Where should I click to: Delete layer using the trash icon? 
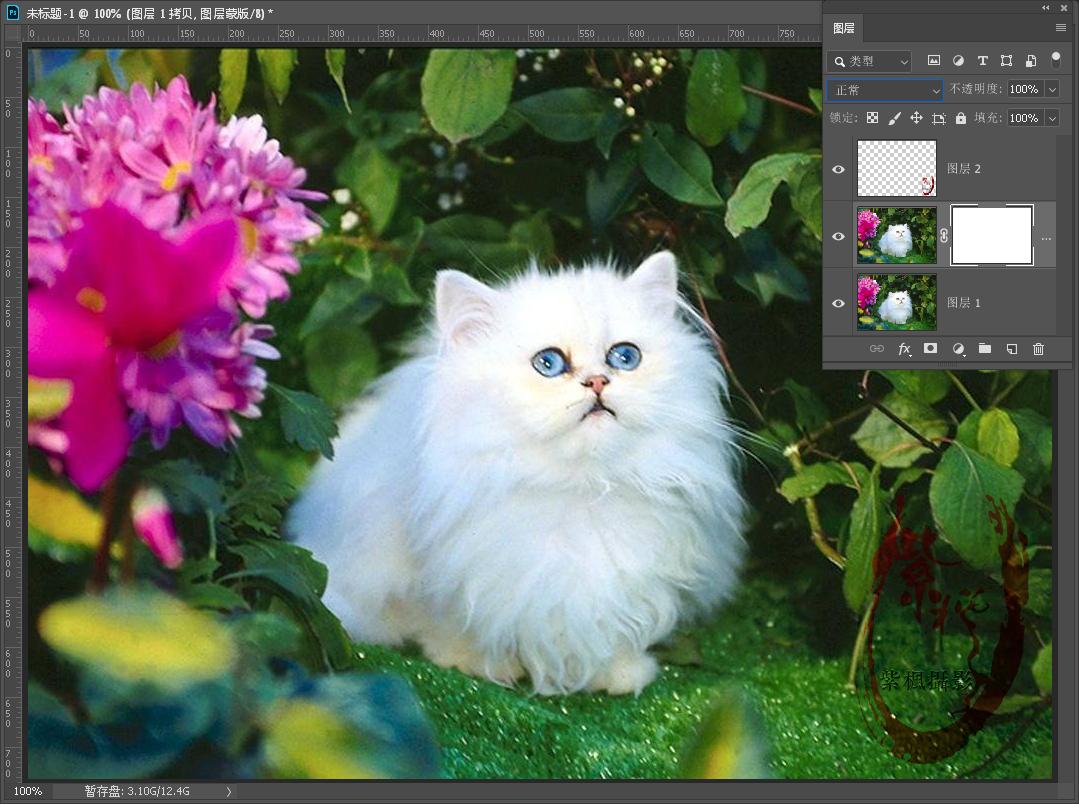(x=1038, y=348)
